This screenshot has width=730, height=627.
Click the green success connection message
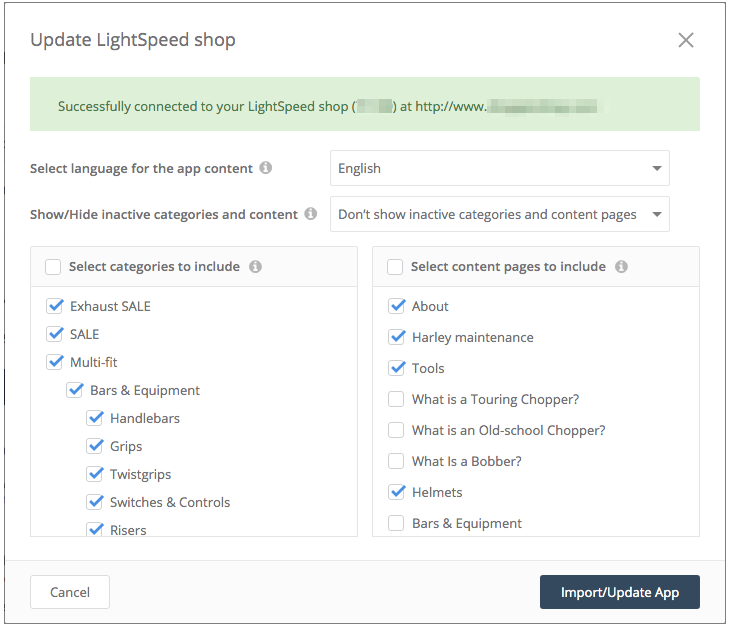(x=364, y=105)
